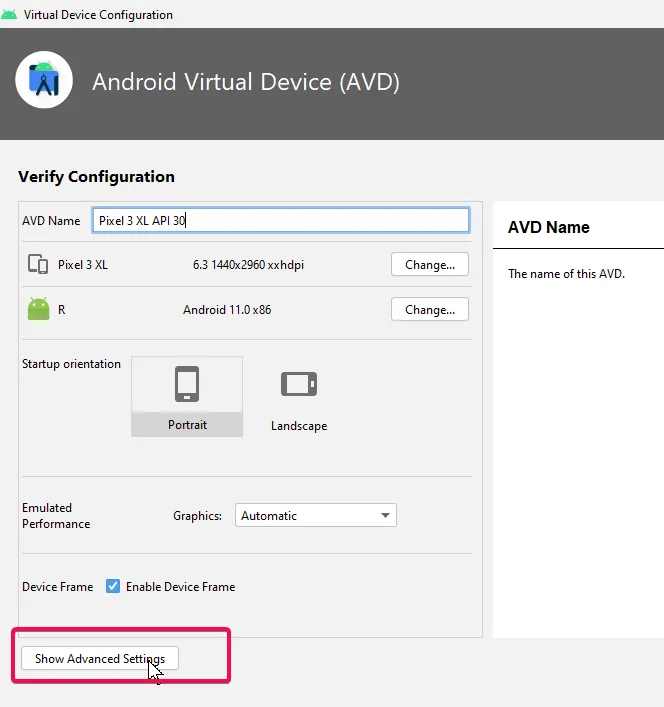
Task: Click the 'Android 11.0 x86' text
Action: click(x=227, y=310)
